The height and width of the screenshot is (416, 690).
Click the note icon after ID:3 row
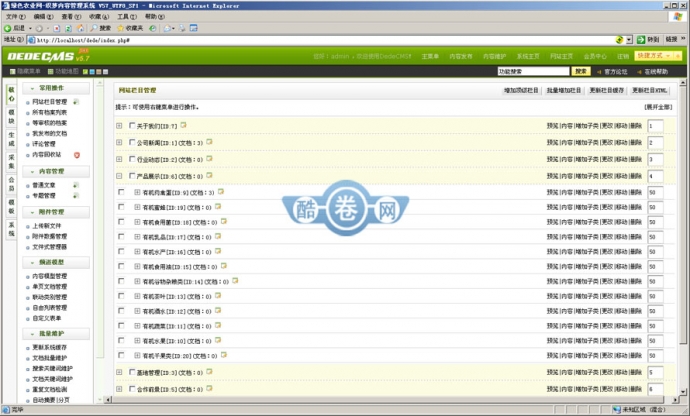click(x=209, y=372)
